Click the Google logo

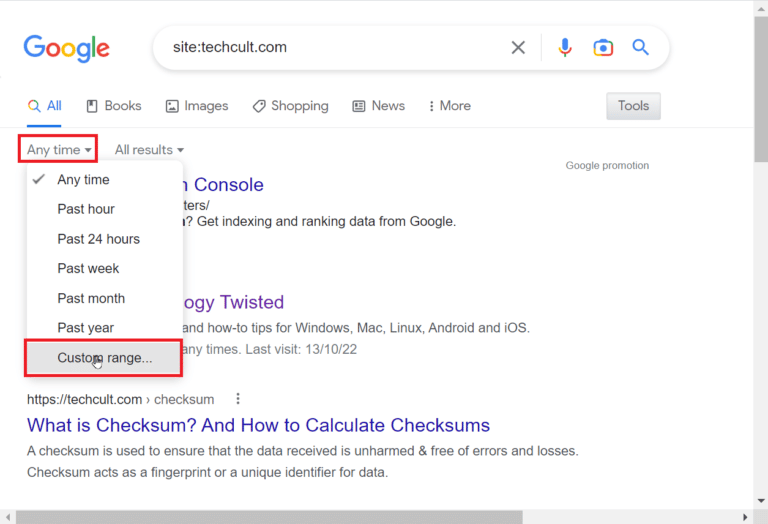point(67,48)
